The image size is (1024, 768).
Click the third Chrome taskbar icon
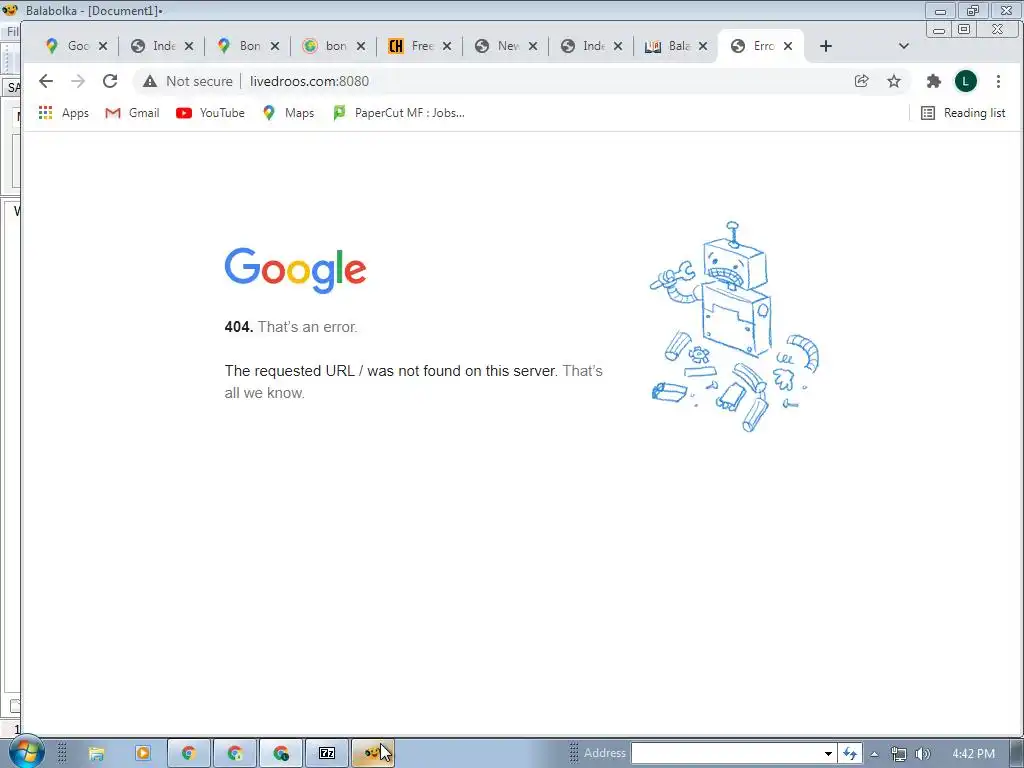coord(281,754)
